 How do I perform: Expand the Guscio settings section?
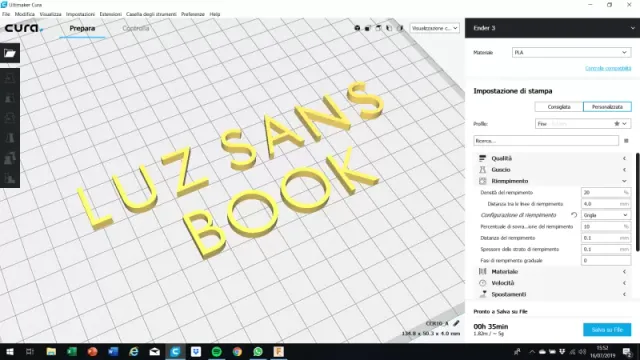pyautogui.click(x=553, y=169)
